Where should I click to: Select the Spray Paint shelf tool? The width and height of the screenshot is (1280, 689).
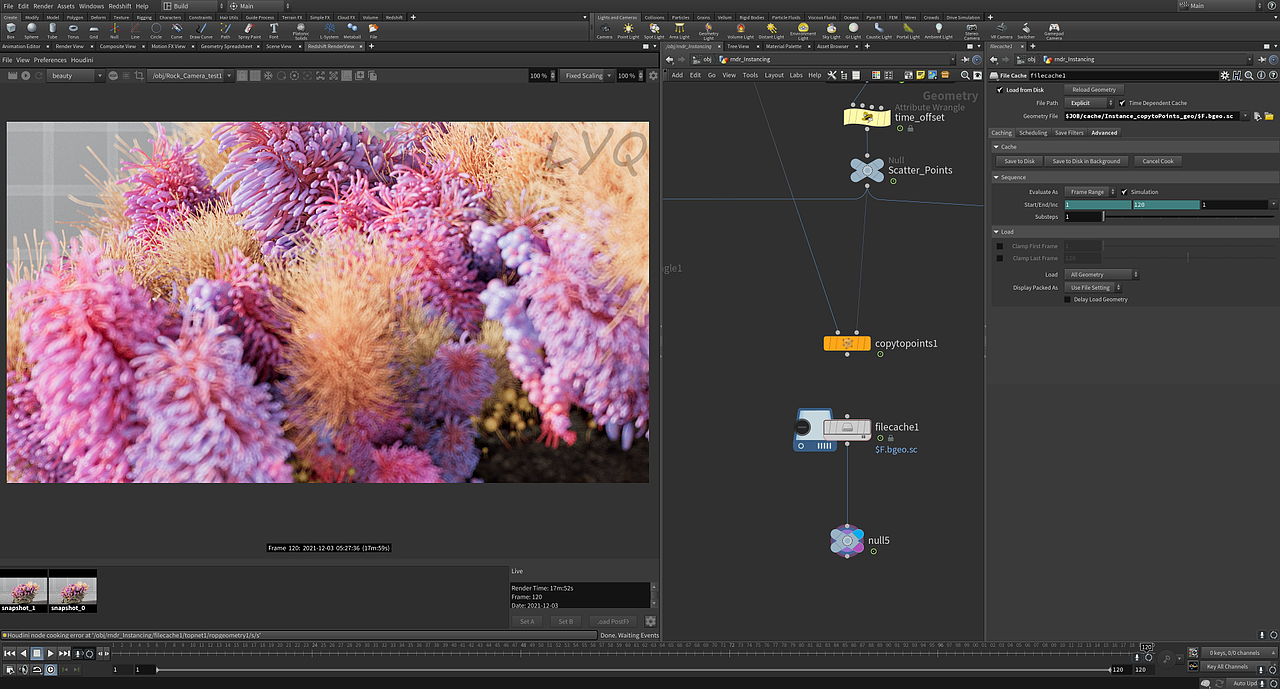click(x=249, y=30)
